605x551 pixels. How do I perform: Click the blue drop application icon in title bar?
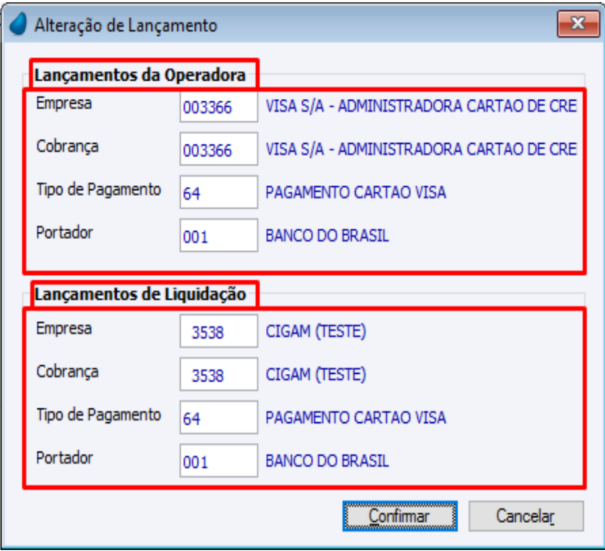pyautogui.click(x=18, y=25)
